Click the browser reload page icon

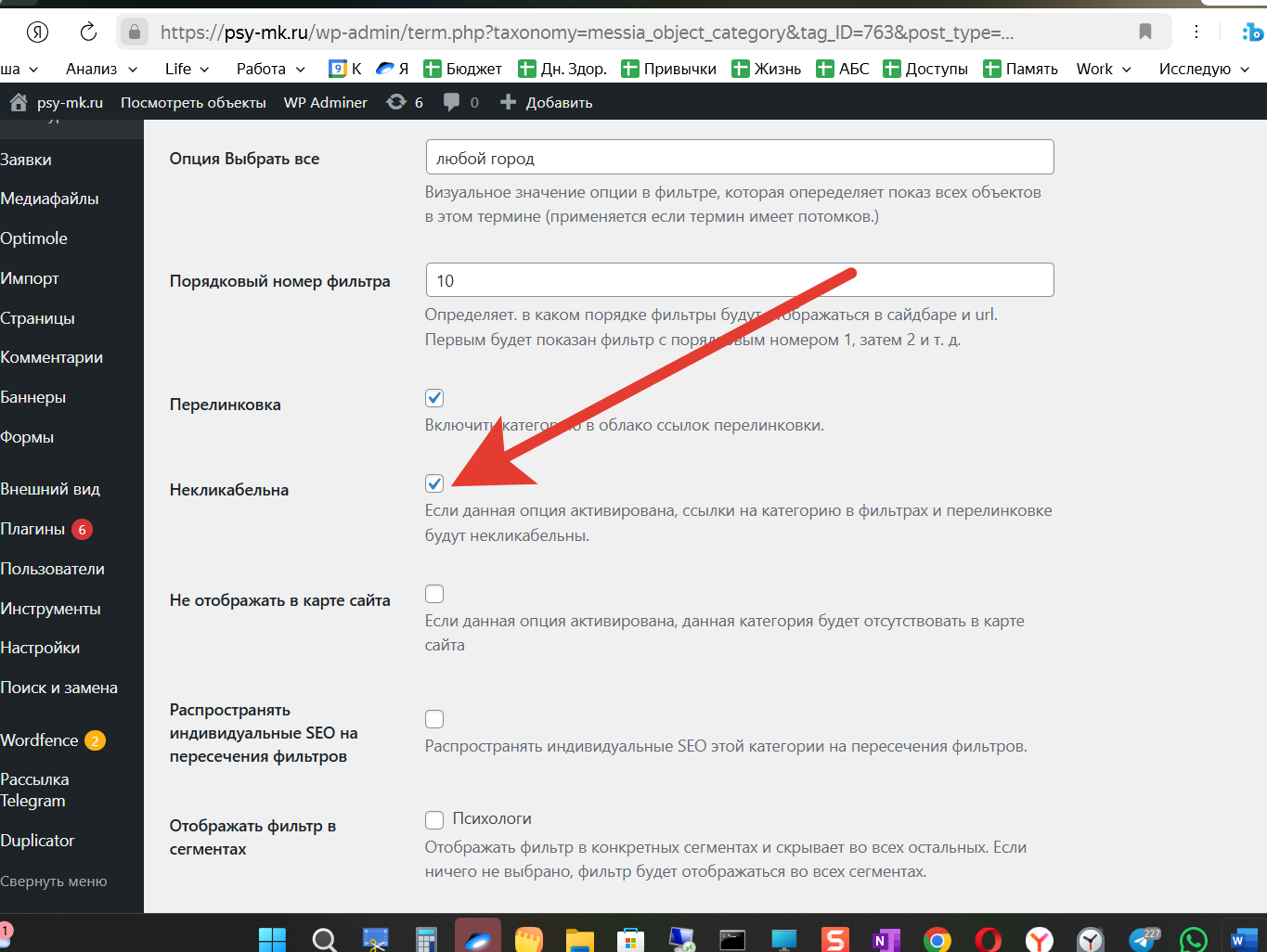tap(88, 32)
